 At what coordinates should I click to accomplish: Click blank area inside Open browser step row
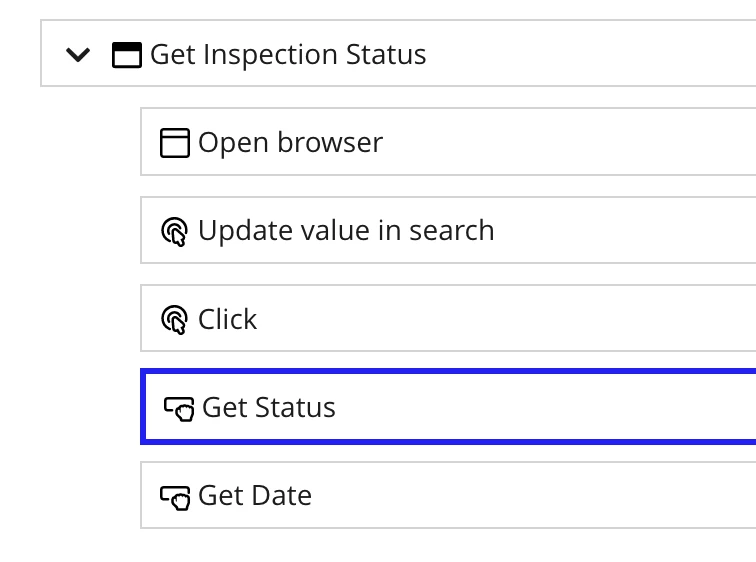coord(569,142)
